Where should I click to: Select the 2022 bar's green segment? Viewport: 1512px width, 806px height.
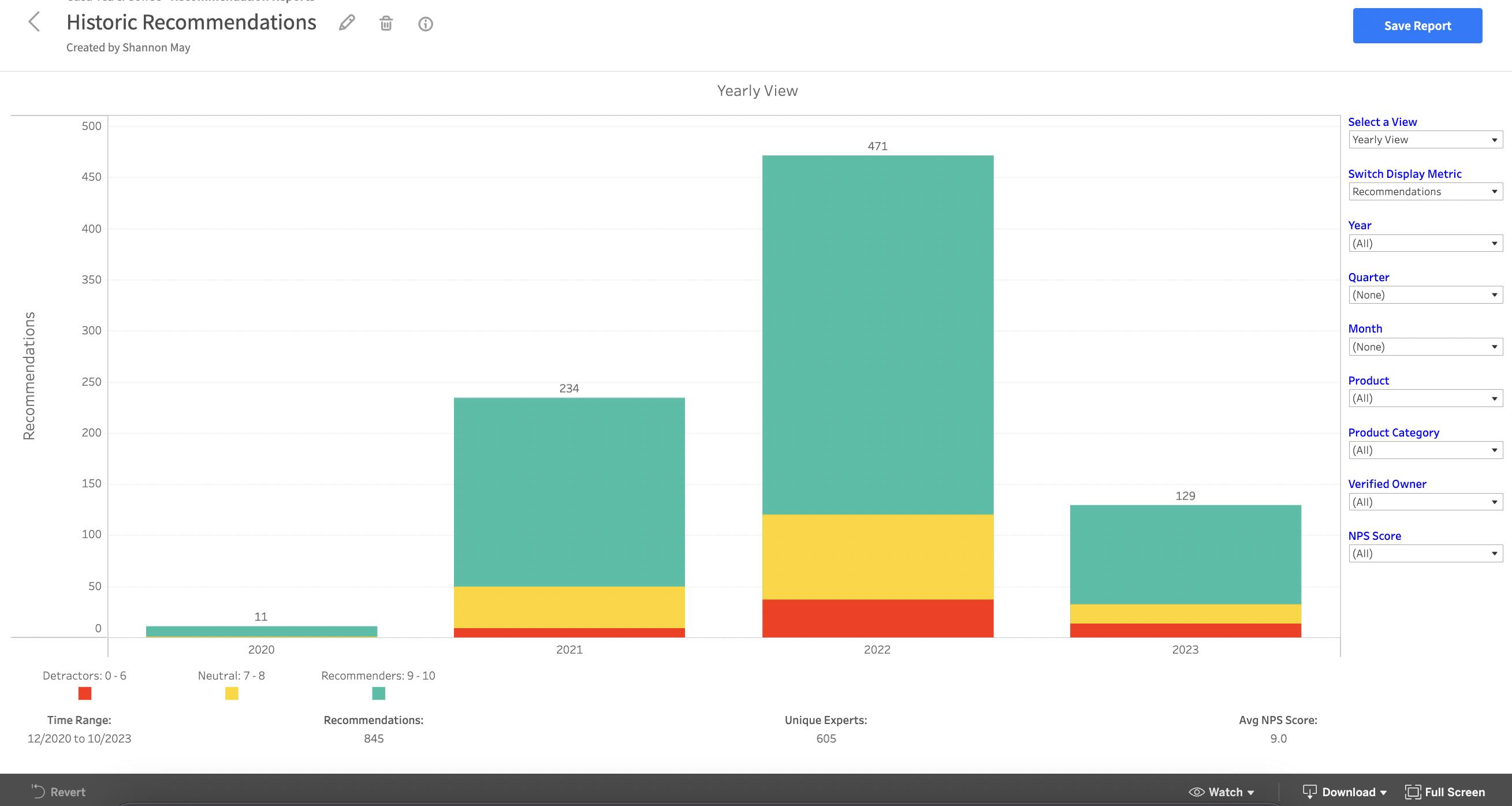pos(877,335)
